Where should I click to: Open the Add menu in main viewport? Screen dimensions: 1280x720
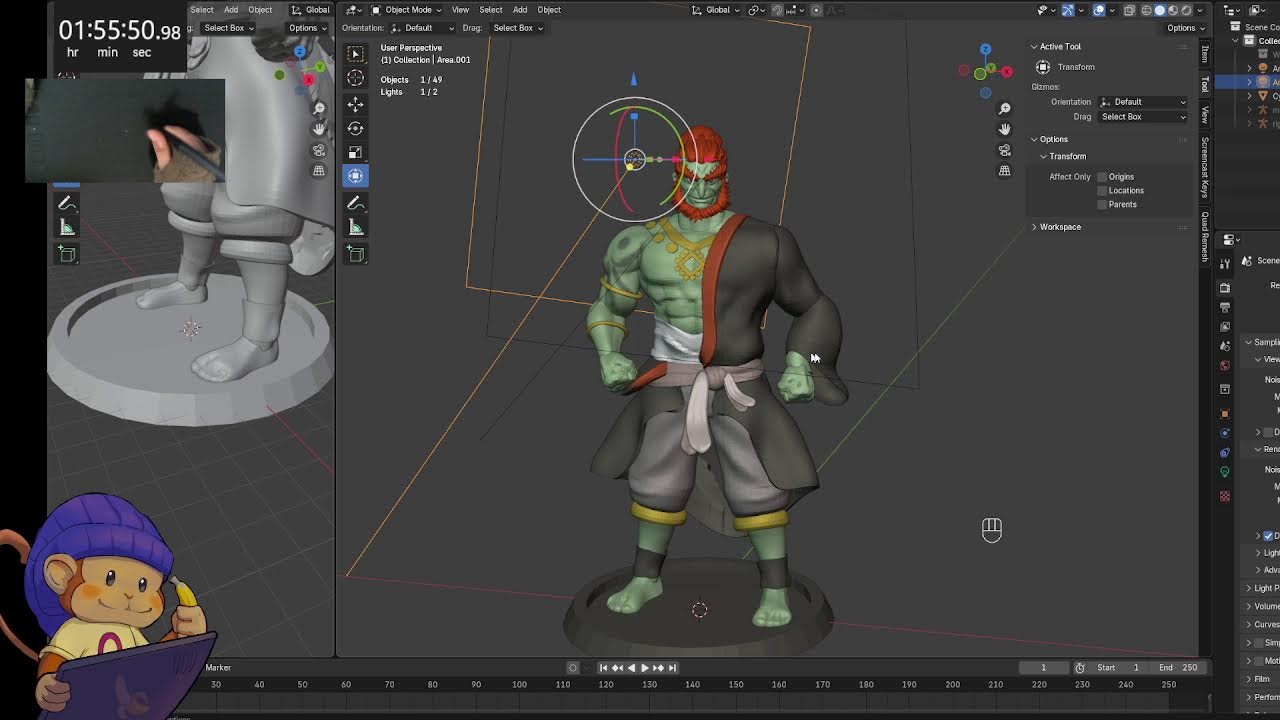(x=520, y=10)
